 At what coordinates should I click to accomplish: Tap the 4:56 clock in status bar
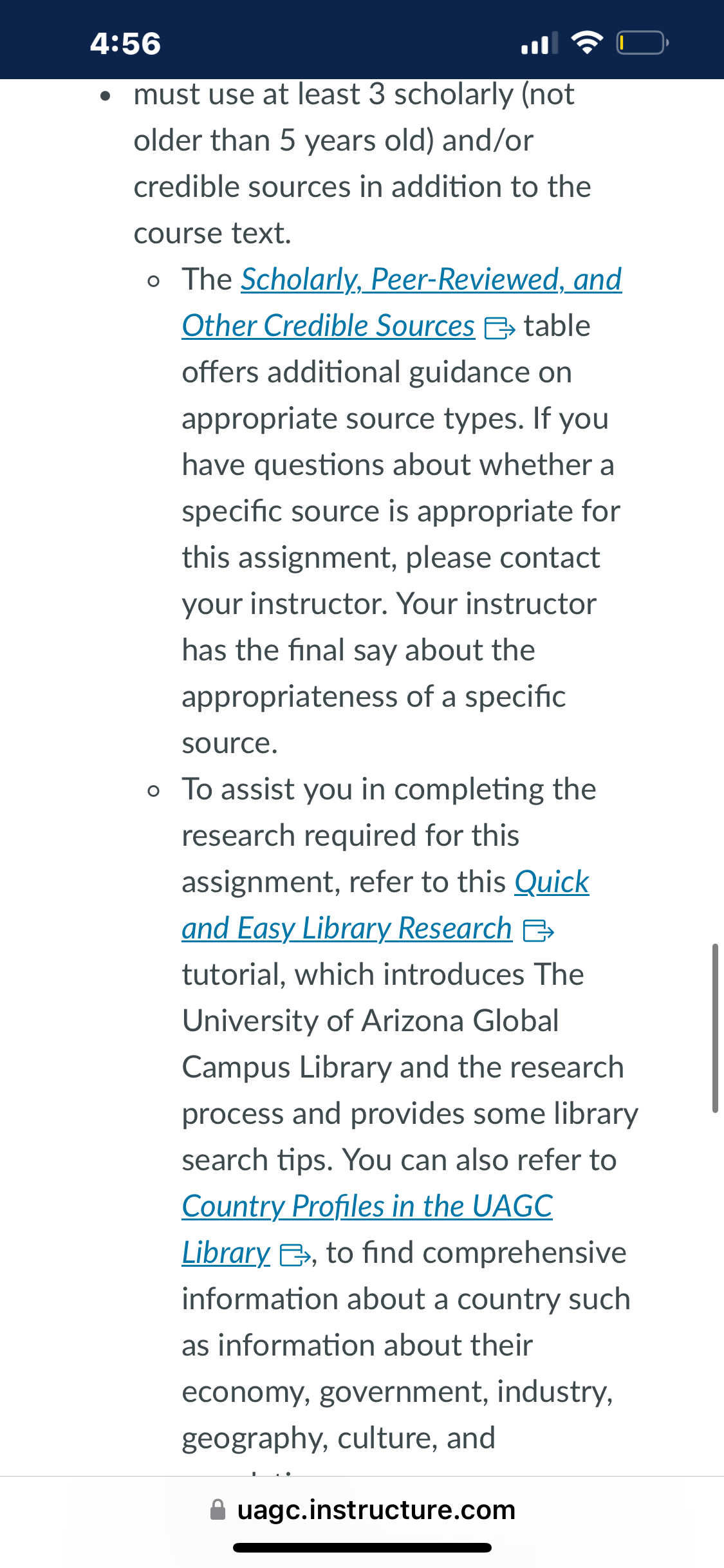125,44
